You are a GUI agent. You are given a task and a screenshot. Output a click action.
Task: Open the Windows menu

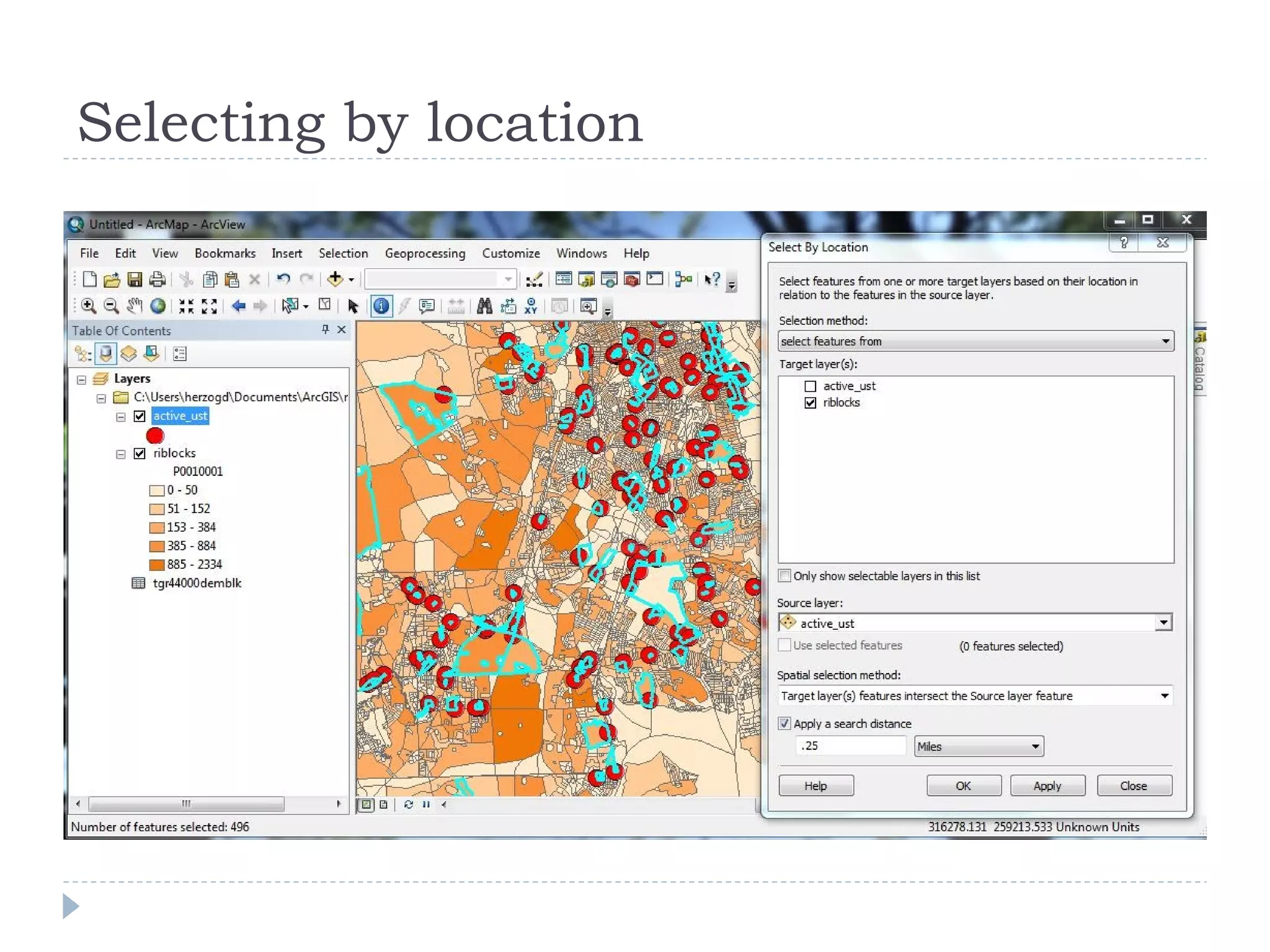pos(582,253)
